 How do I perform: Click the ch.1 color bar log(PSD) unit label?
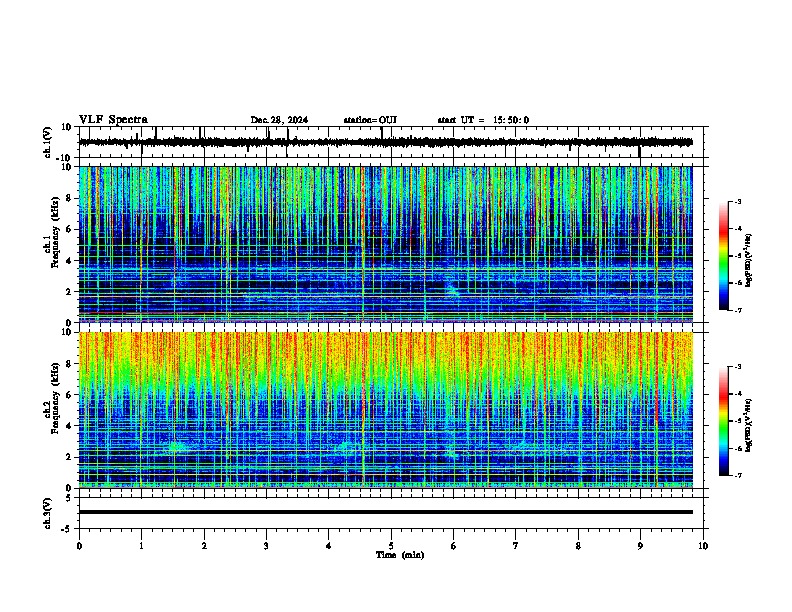click(749, 261)
